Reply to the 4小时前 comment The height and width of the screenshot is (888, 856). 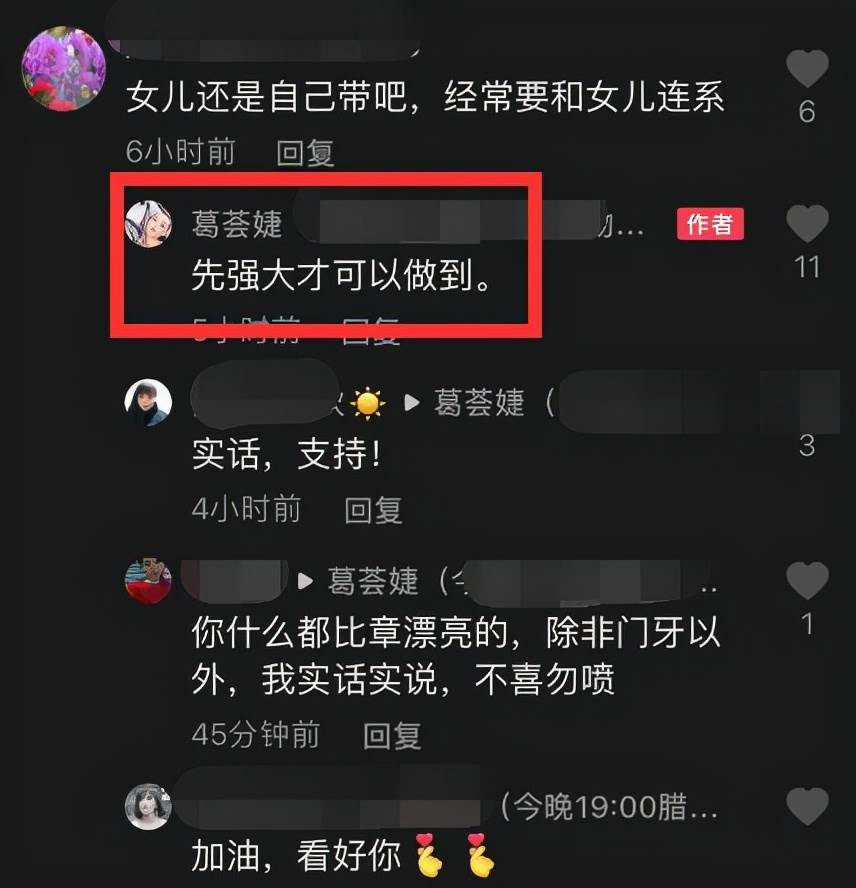(373, 510)
